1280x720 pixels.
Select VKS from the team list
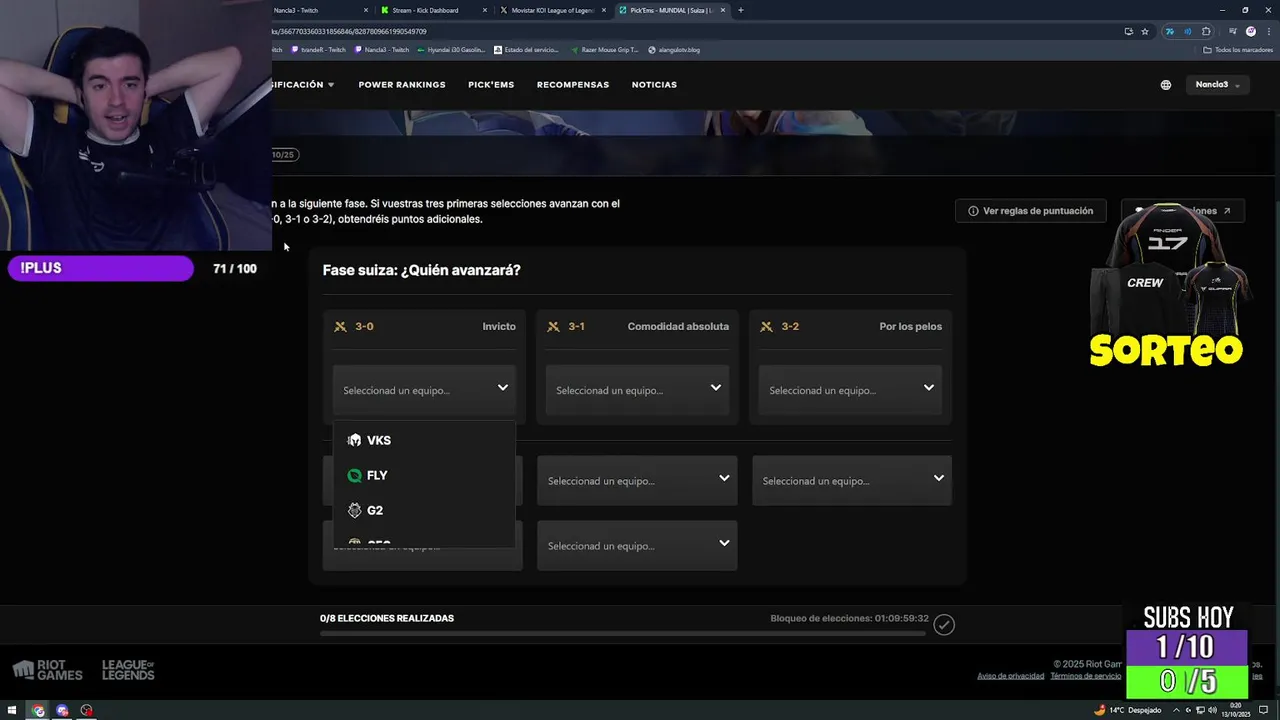coord(424,440)
